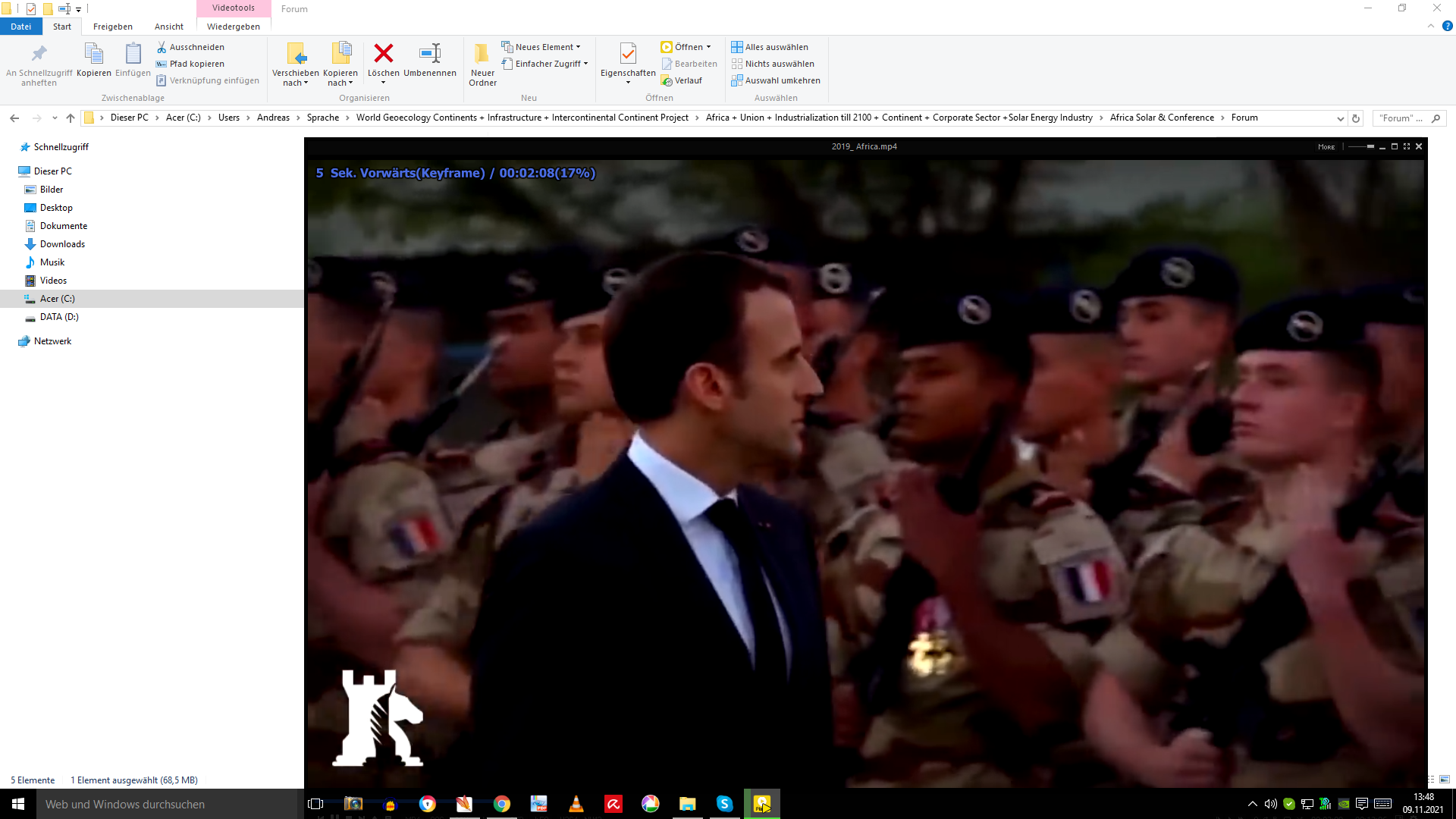The image size is (1456, 819).
Task: Select the Videotools contextual tab
Action: (x=234, y=8)
